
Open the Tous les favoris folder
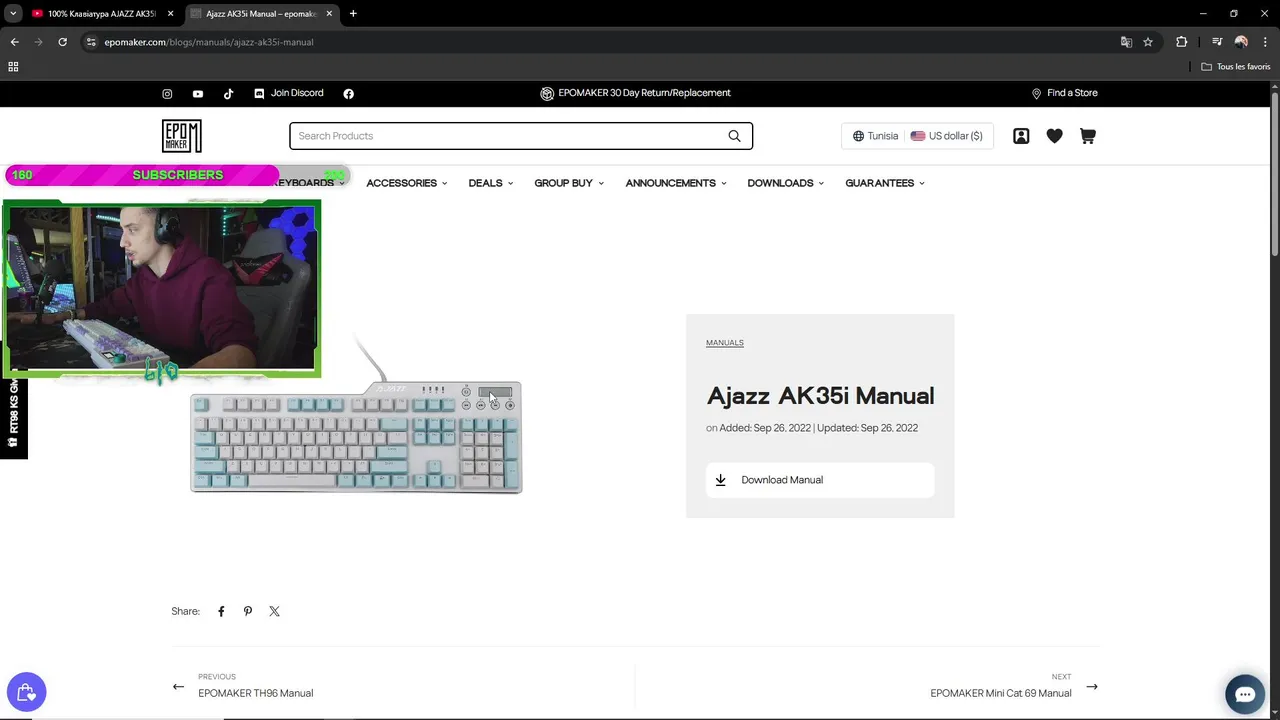1236,67
